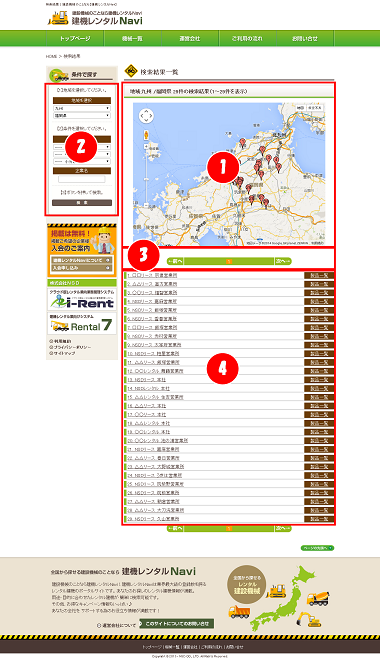Click the 検索 search button

tap(82, 202)
